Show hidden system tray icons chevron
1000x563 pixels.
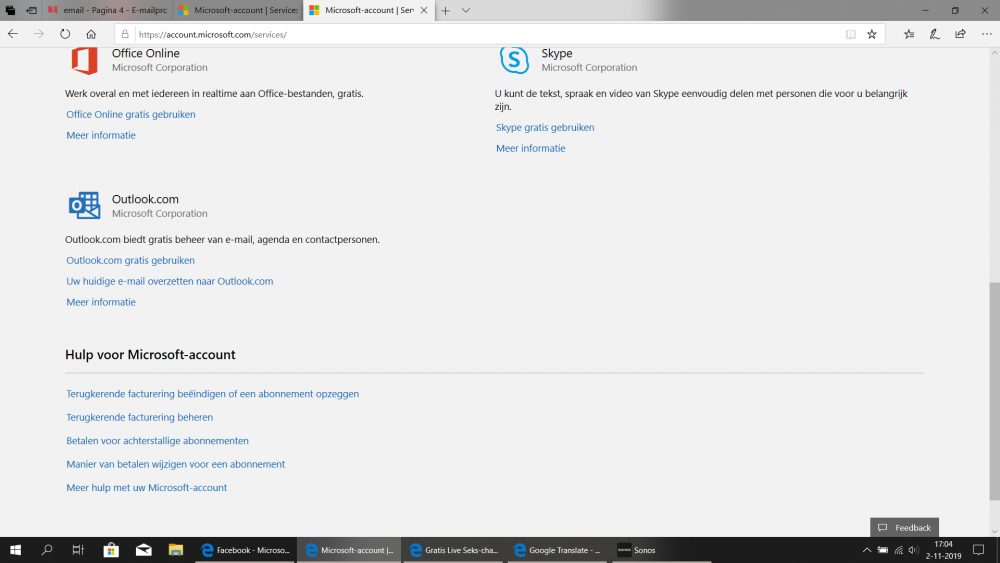[867, 550]
